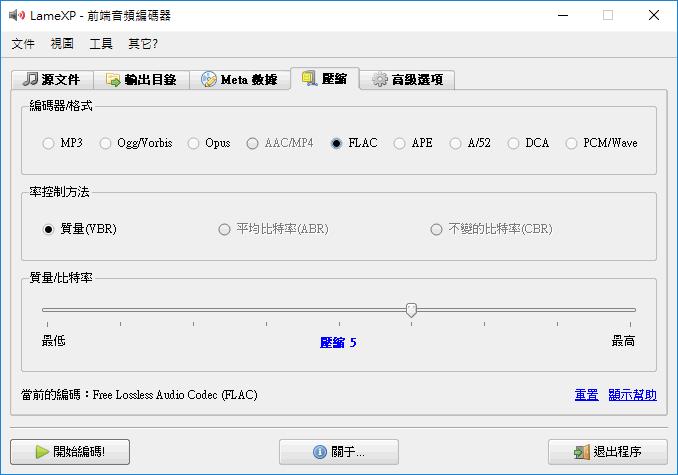The image size is (678, 475).
Task: Switch to the Meta 數據 tab
Action: click(x=240, y=80)
